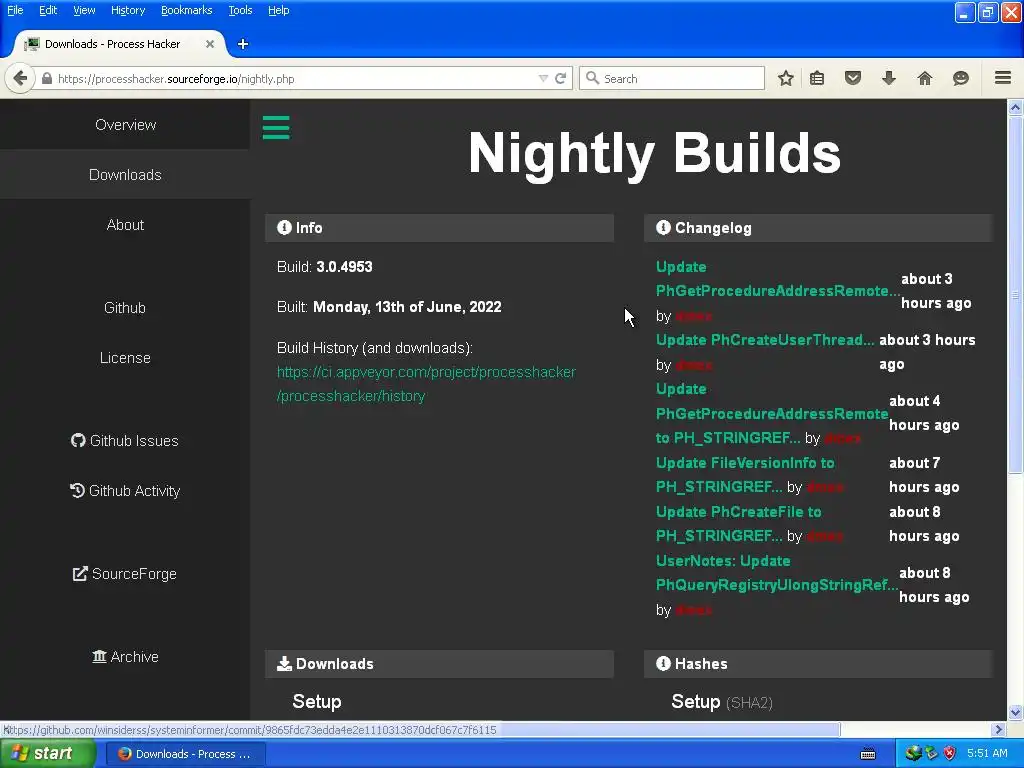Click build number 3.0.4953 text
1024x768 pixels.
344,266
